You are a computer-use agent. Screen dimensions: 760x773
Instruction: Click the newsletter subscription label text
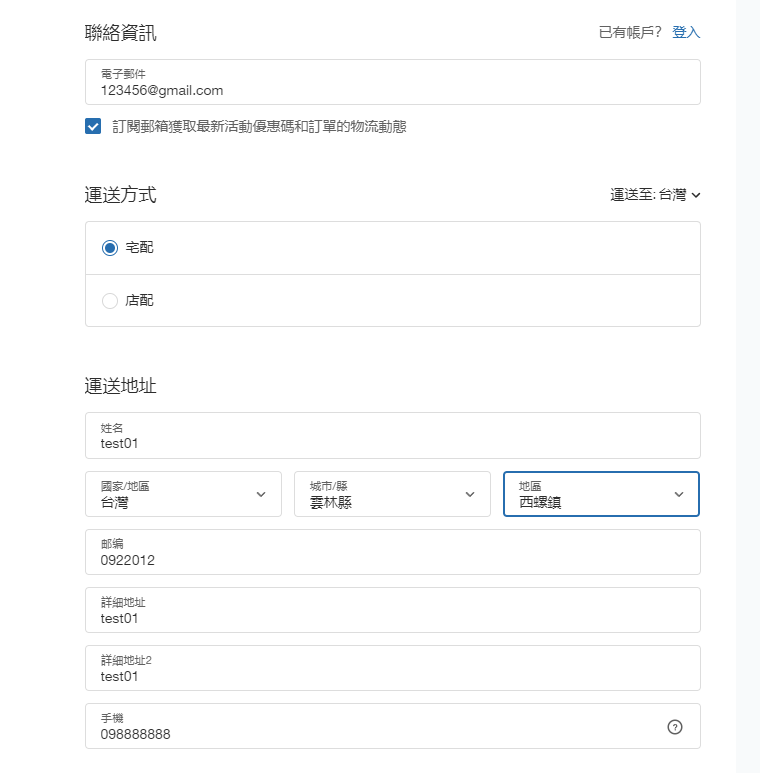tap(259, 127)
